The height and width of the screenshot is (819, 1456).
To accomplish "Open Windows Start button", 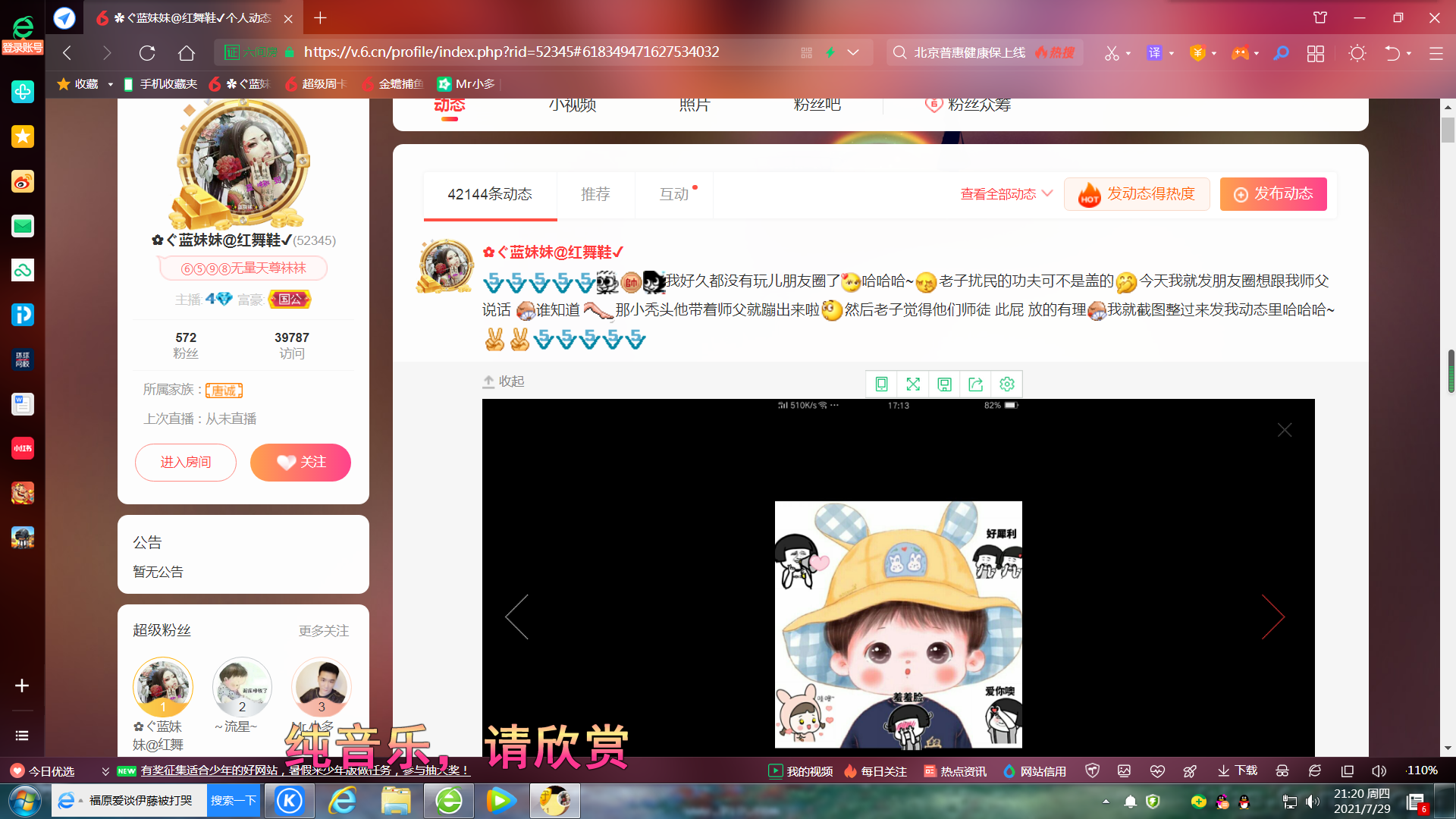I will (x=24, y=801).
